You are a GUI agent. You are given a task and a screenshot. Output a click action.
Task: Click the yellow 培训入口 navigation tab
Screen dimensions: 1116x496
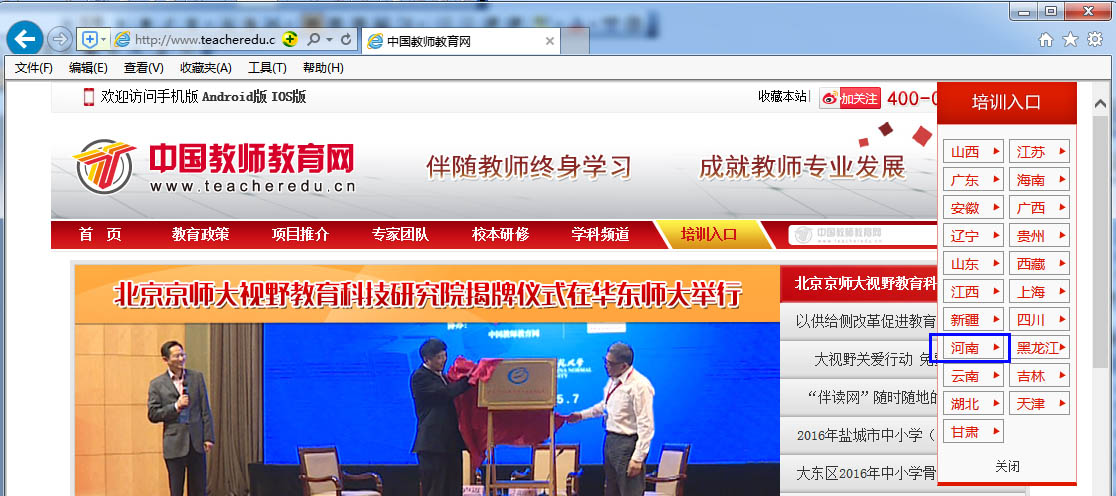tap(710, 234)
